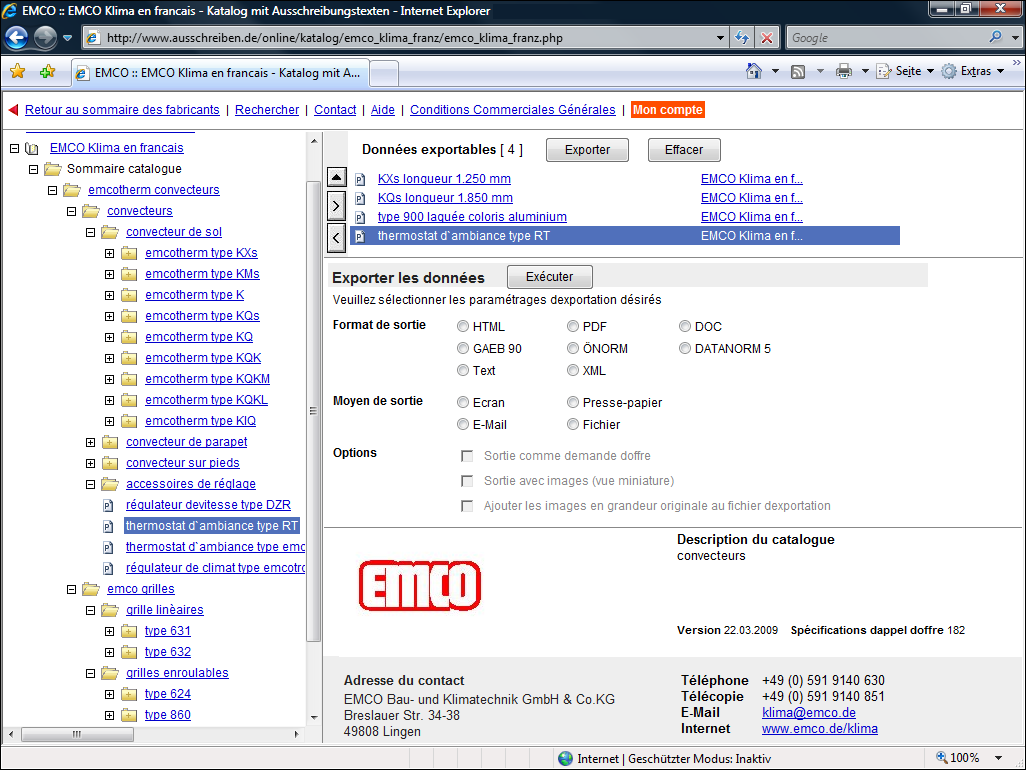Click the browser Back arrow button
This screenshot has width=1026, height=770.
pyautogui.click(x=17, y=38)
